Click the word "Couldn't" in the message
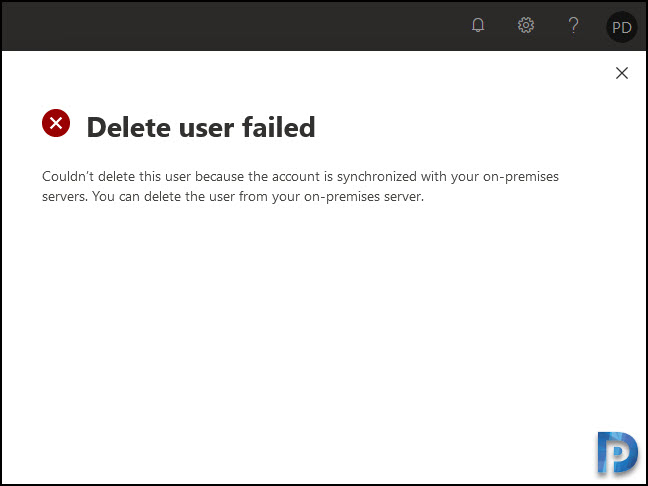This screenshot has height=486, width=648. [x=68, y=176]
